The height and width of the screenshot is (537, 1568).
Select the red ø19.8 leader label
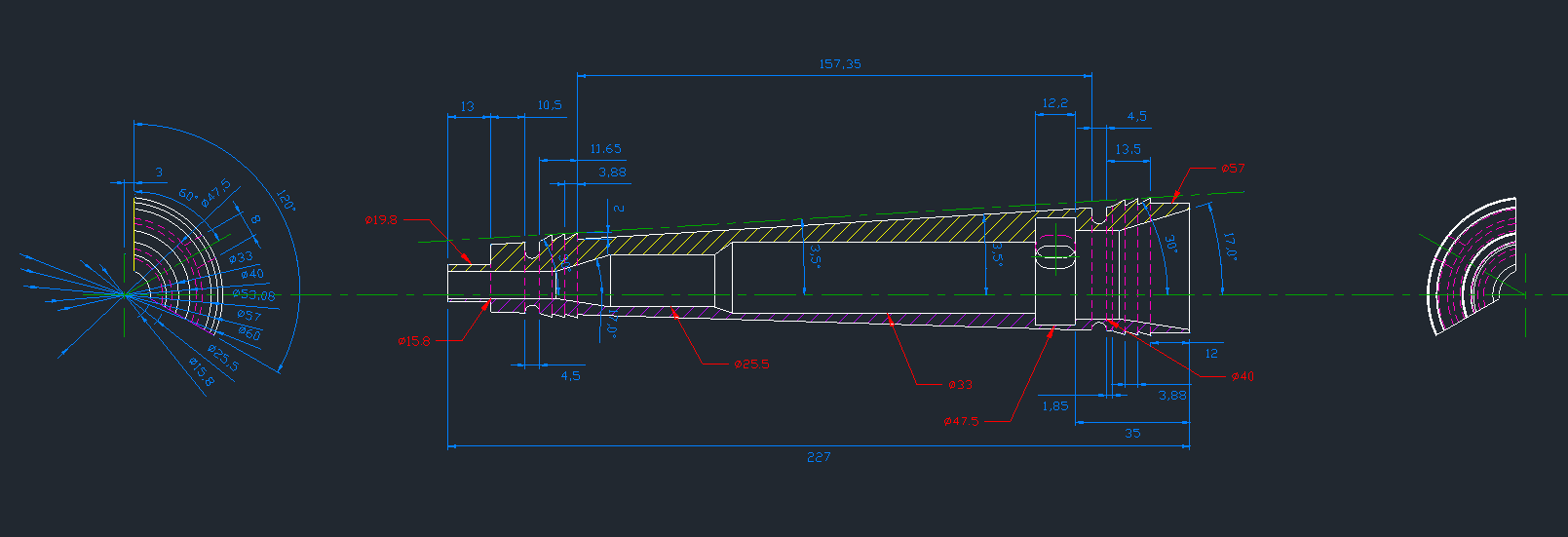coord(381,220)
